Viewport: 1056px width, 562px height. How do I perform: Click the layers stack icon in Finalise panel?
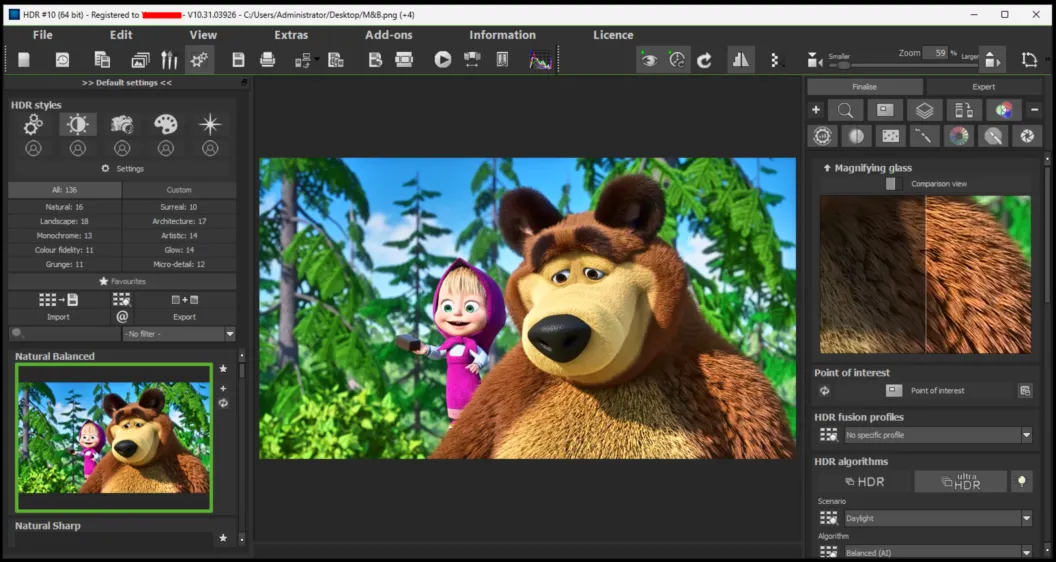pyautogui.click(x=924, y=111)
